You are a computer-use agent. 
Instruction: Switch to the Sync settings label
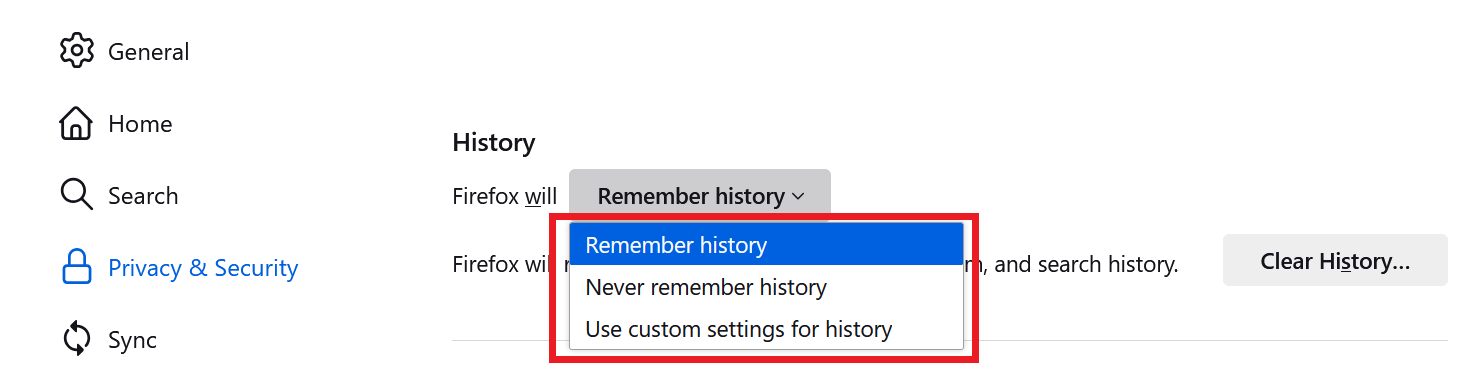(x=132, y=339)
